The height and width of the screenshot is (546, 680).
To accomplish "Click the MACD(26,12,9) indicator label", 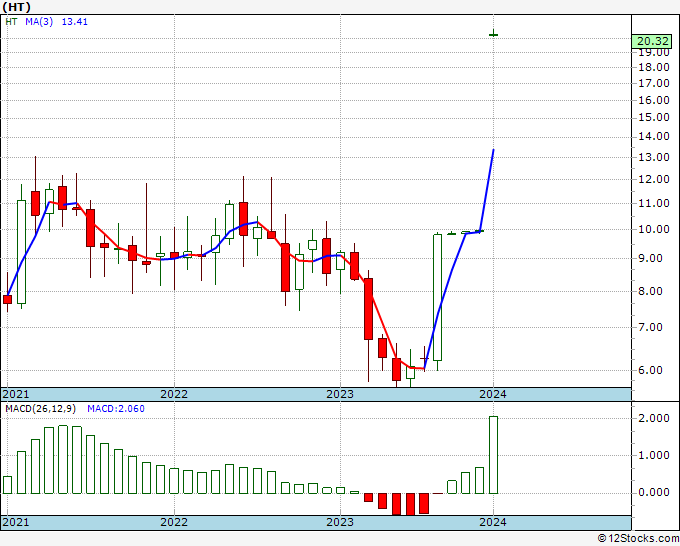I will [x=40, y=409].
